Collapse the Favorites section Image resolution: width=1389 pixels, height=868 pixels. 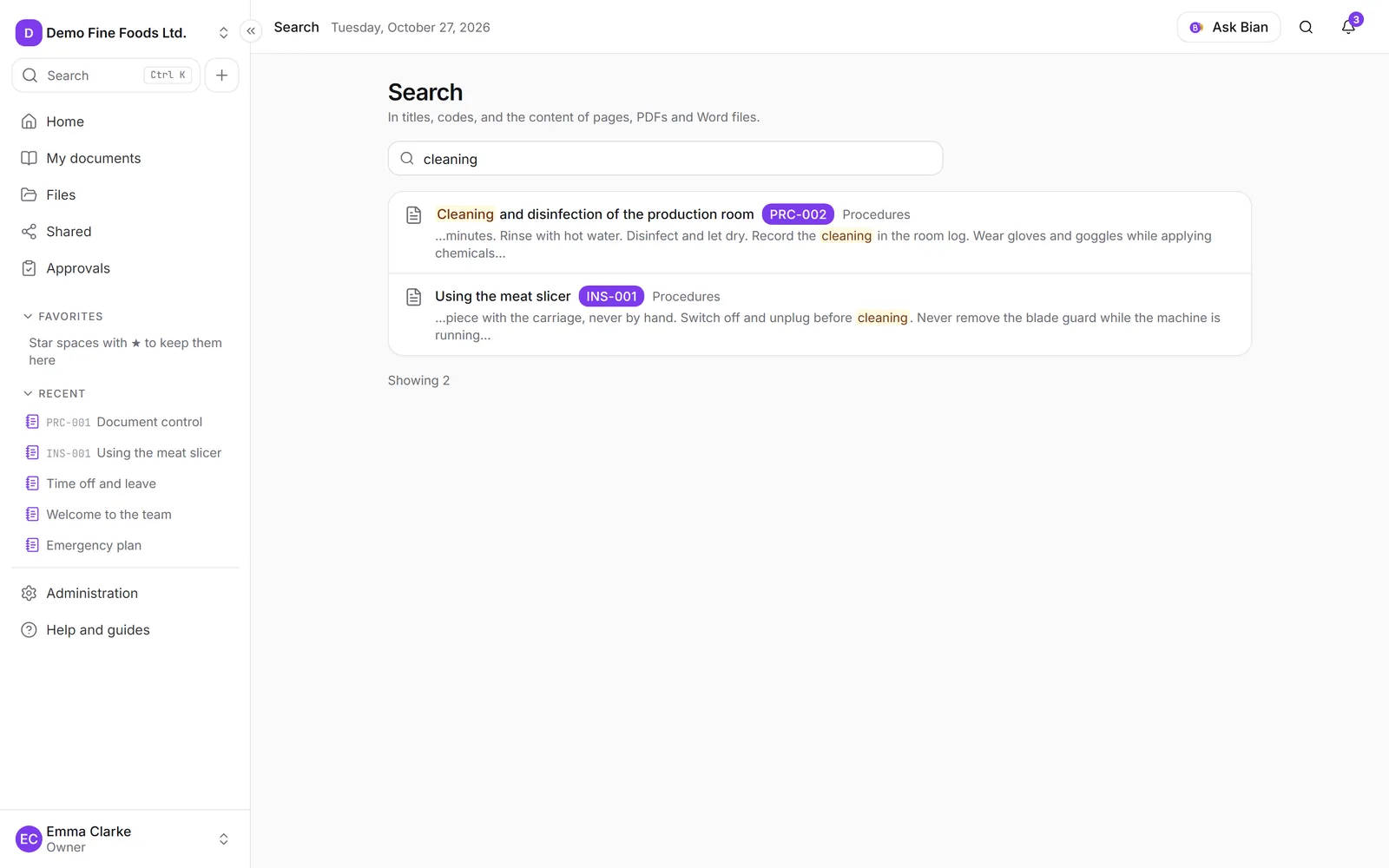pyautogui.click(x=63, y=316)
